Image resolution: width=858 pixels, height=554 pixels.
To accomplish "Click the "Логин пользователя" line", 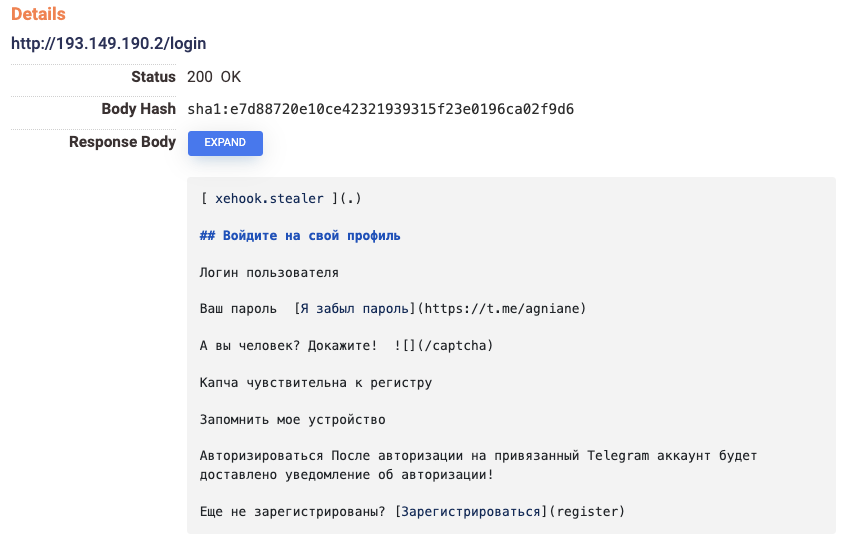I will (269, 272).
